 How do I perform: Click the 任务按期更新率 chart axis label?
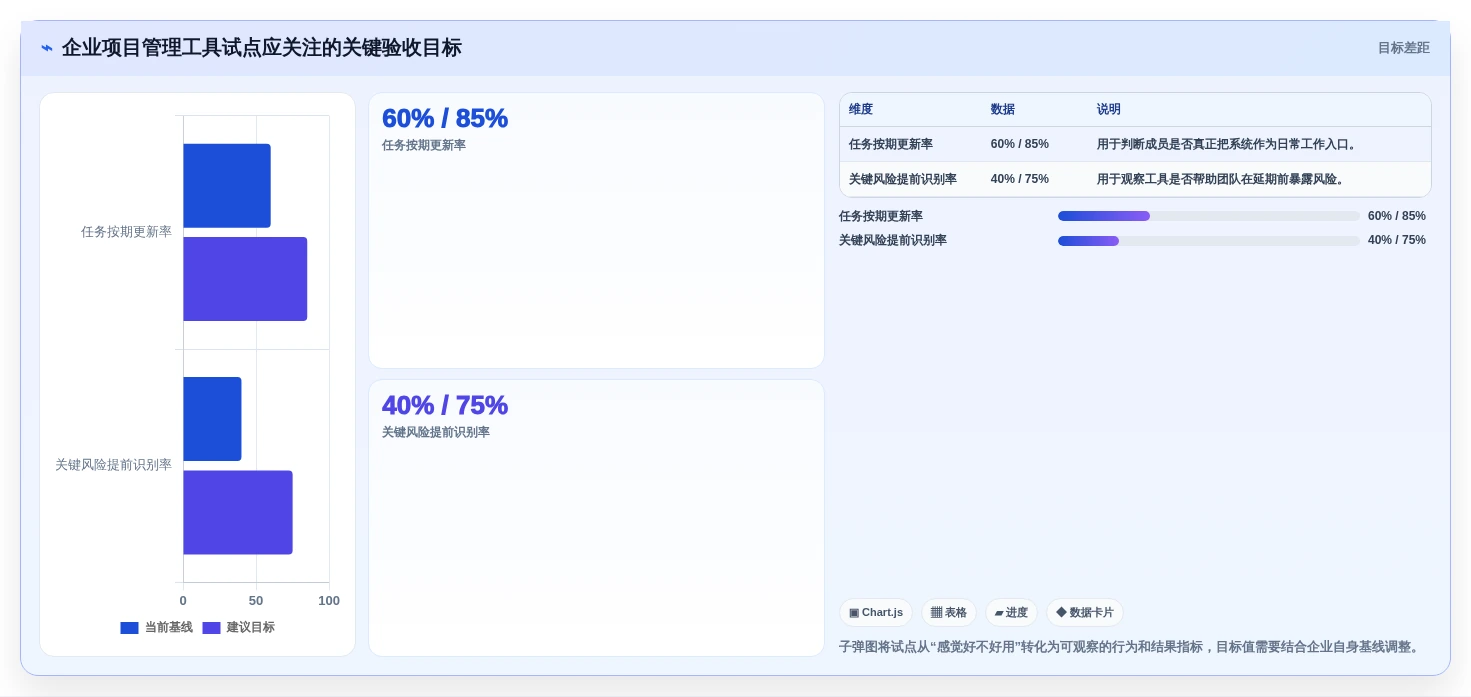pyautogui.click(x=126, y=232)
